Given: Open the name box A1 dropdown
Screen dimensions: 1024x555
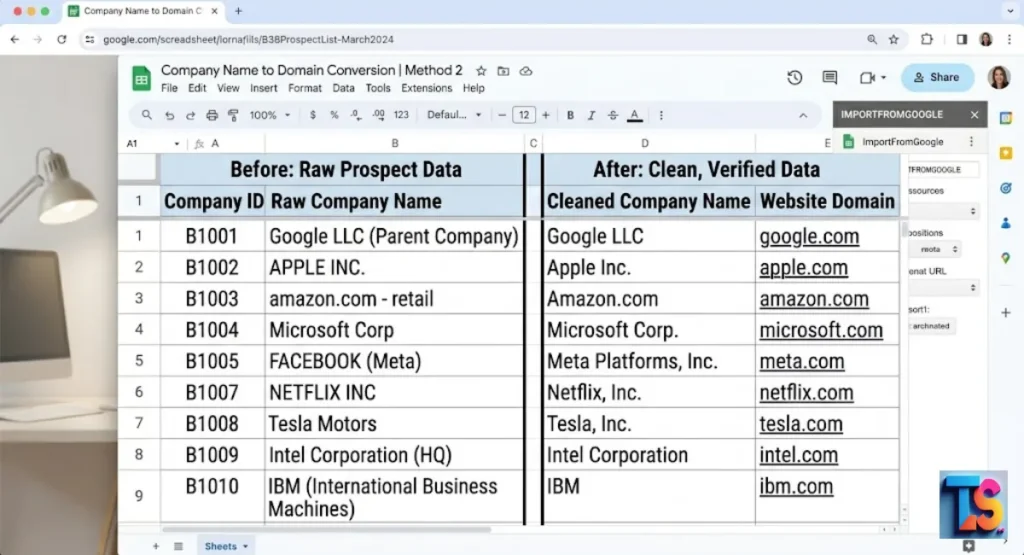Looking at the screenshot, I should click(x=176, y=144).
